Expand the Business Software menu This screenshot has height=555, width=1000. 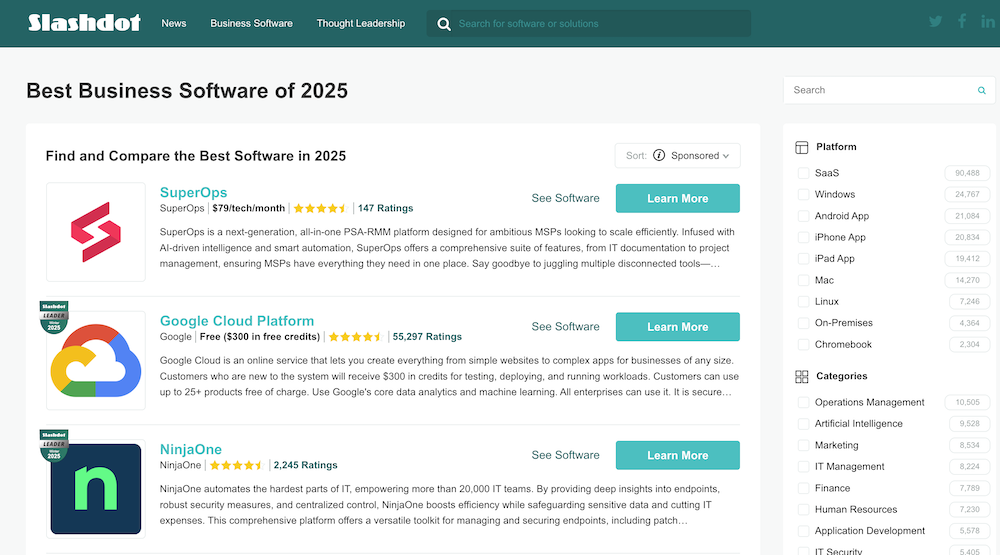pyautogui.click(x=251, y=23)
